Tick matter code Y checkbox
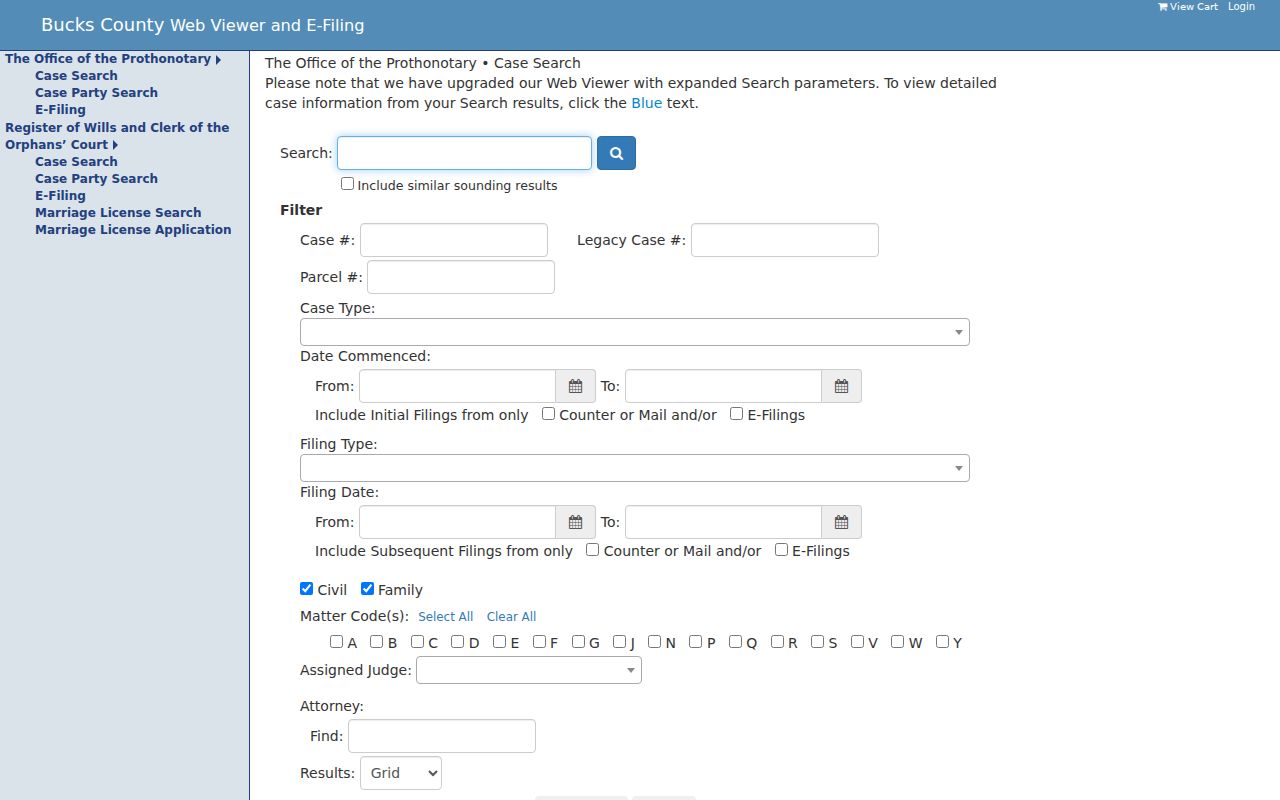The width and height of the screenshot is (1280, 800). (x=942, y=642)
